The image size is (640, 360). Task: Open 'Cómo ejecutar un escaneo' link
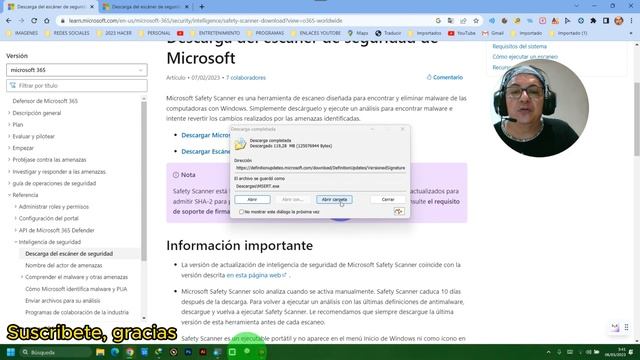525,57
